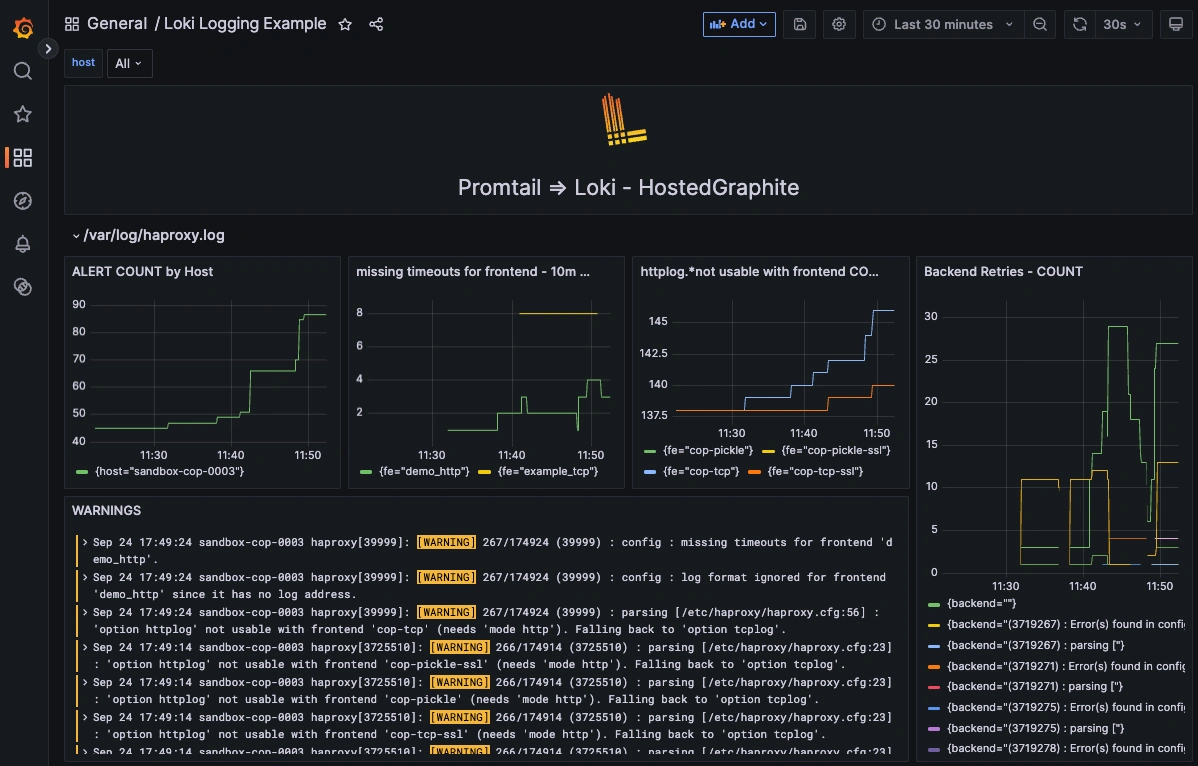Expand log line mentioning frontend 'cop-tcp-ssl'
Viewport: 1198px width, 766px height.
86,717
